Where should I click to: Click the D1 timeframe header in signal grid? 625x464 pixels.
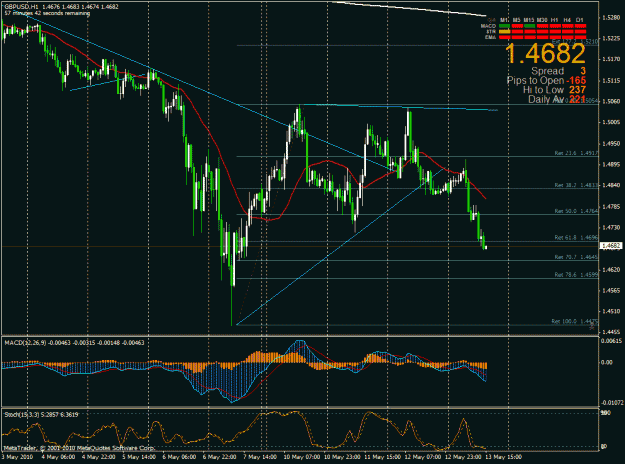point(580,20)
